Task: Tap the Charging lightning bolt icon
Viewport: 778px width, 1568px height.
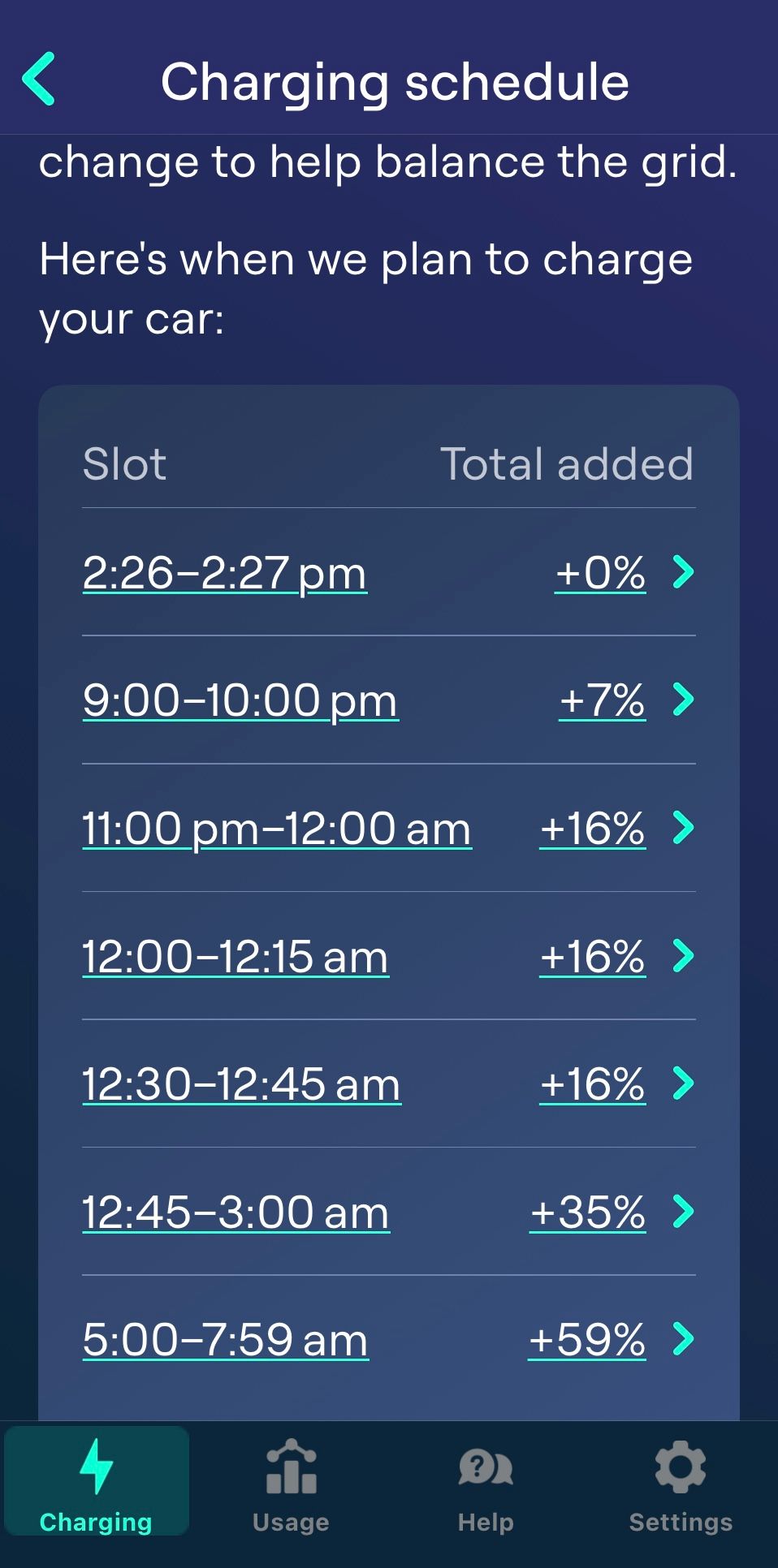Action: coord(96,1466)
